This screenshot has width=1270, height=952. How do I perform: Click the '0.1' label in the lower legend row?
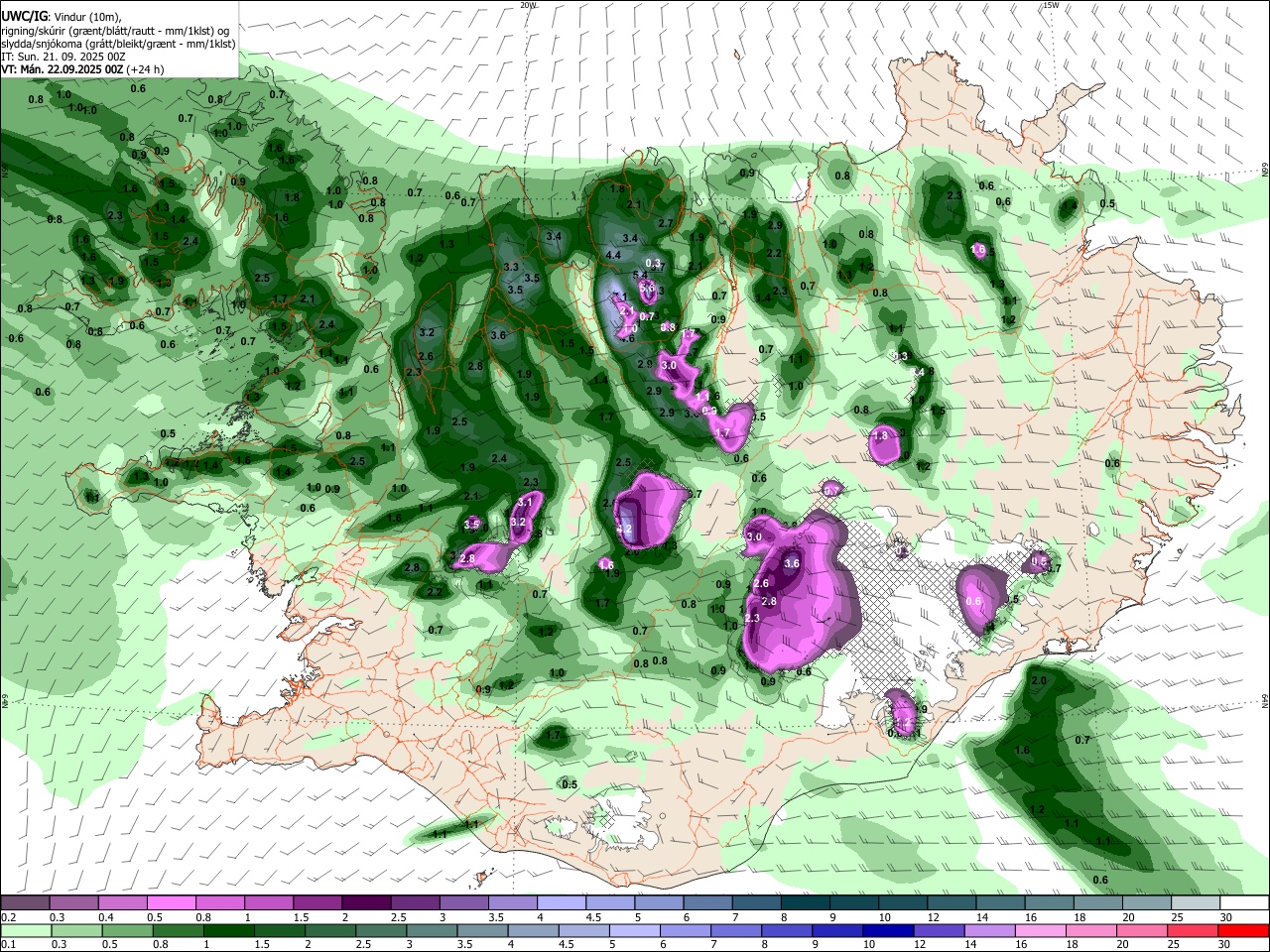coord(9,945)
